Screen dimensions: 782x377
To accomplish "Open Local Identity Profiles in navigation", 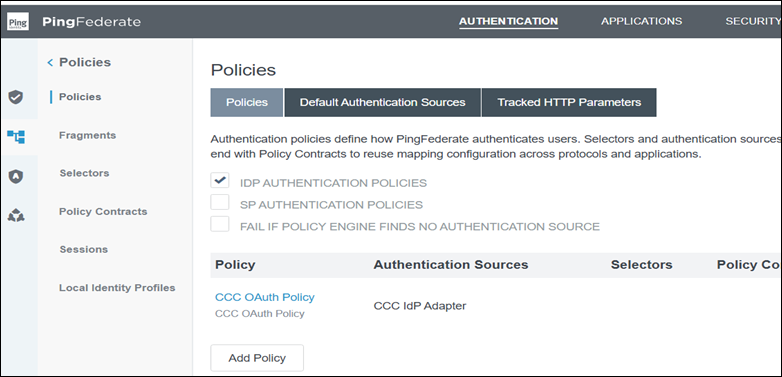I will 117,288.
